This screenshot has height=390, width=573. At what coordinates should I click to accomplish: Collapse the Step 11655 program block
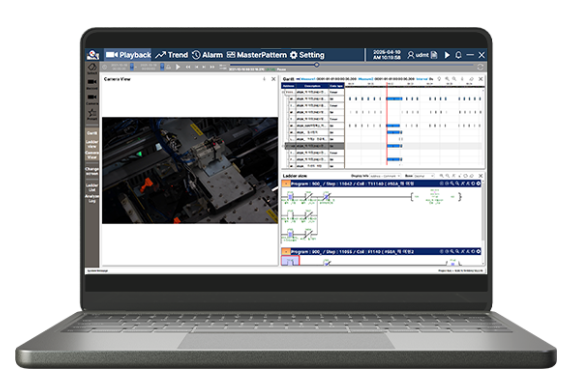pyautogui.click(x=286, y=251)
